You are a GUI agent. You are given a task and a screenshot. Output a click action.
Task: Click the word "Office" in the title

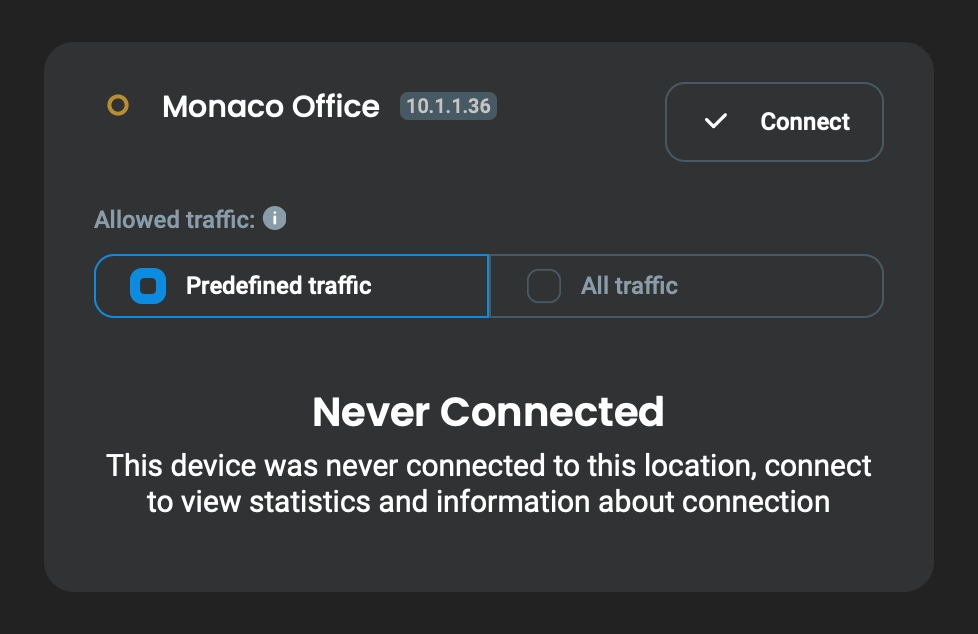point(335,106)
